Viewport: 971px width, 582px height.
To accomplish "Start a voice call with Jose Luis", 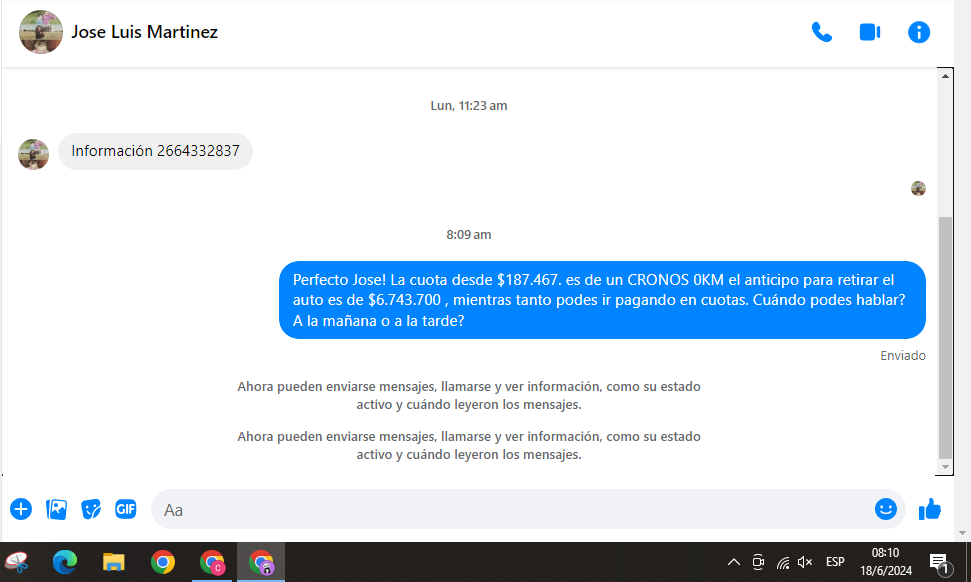I will 821,32.
